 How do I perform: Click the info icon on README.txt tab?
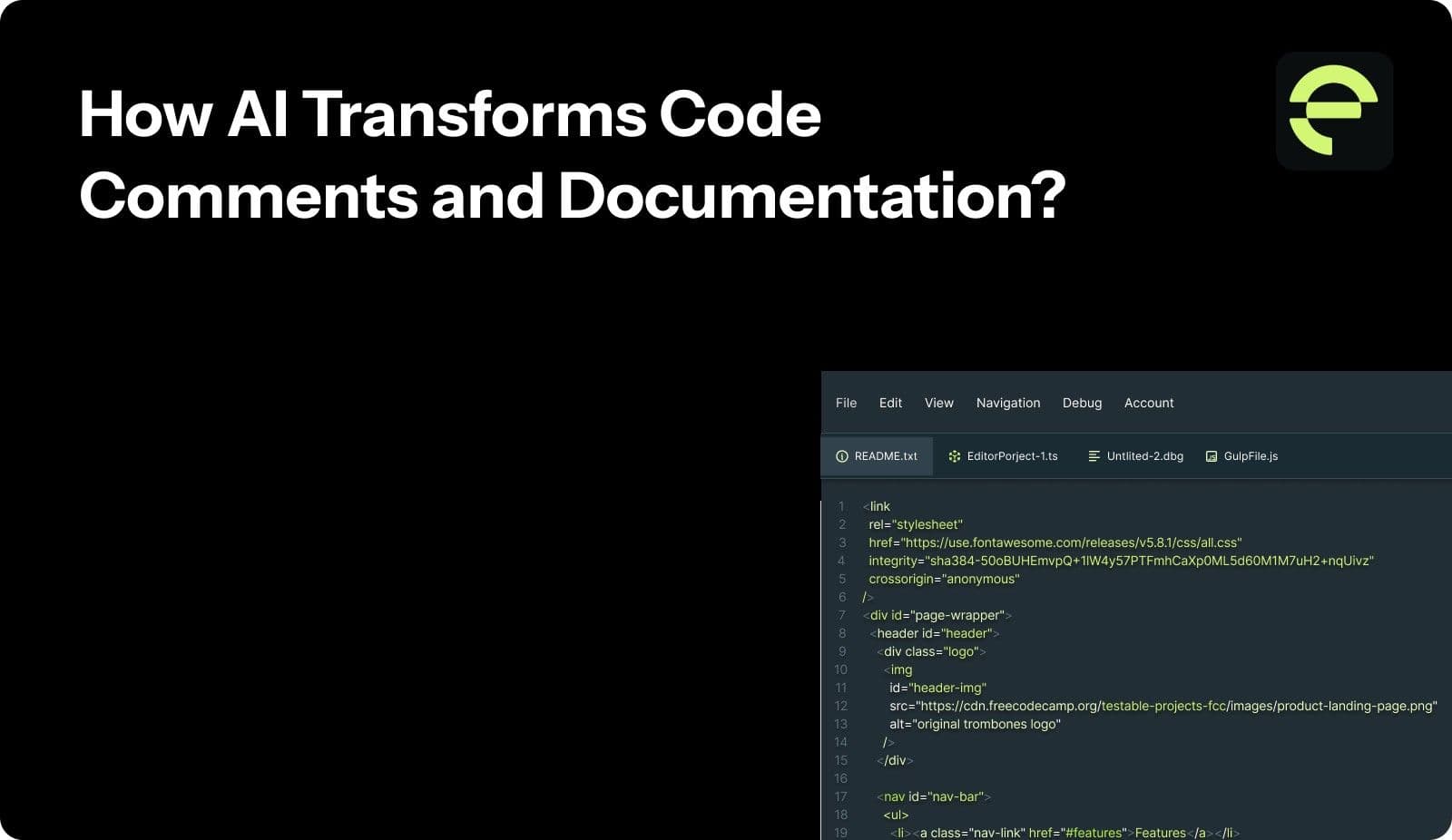(842, 456)
